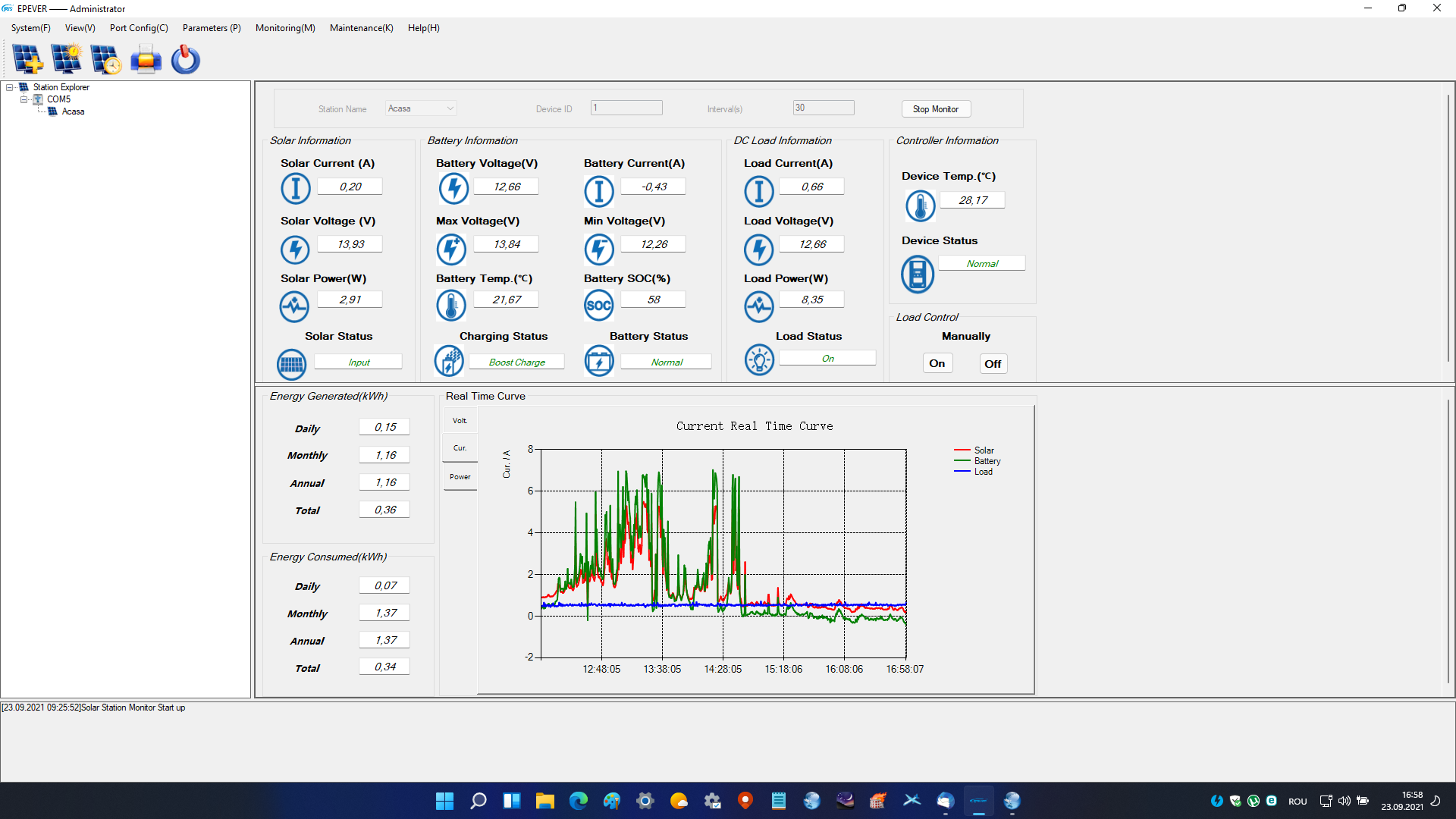Select the Acasa station in tree

click(73, 111)
